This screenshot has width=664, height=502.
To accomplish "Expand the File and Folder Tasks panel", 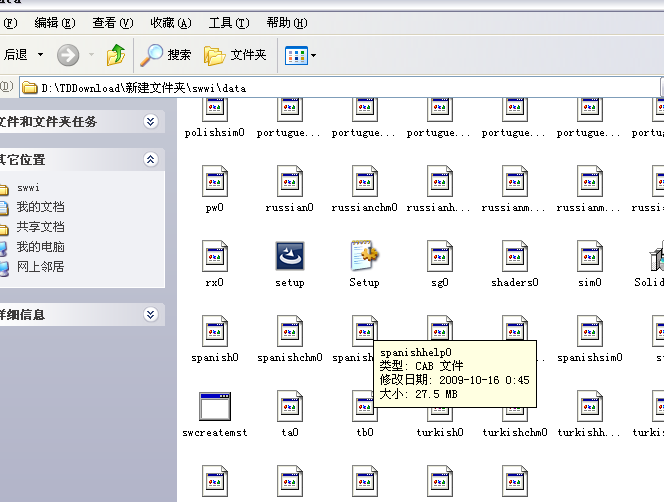I will pos(150,122).
